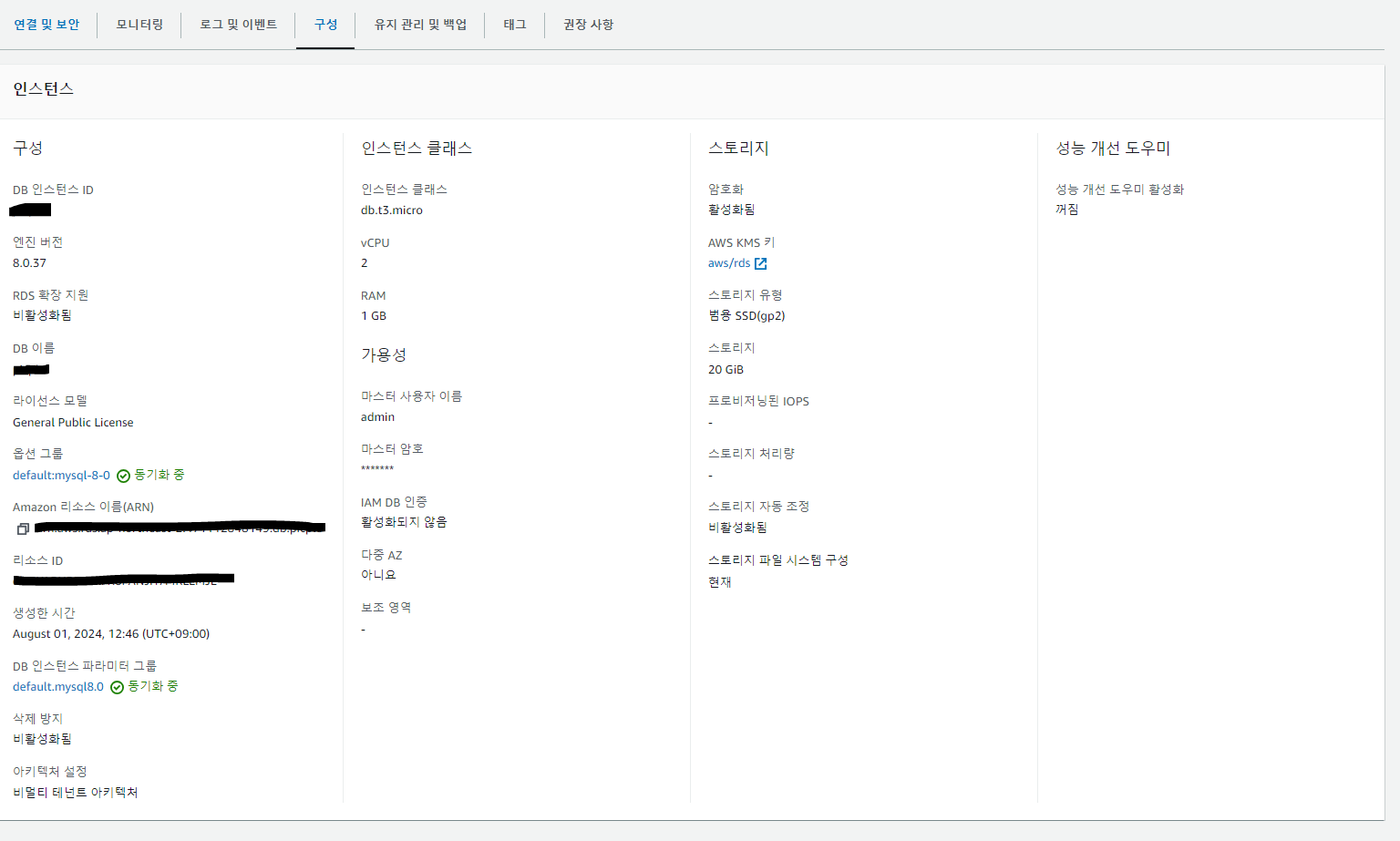Follow the aws/rds KMS key link
Image resolution: width=1400 pixels, height=841 pixels.
point(729,263)
